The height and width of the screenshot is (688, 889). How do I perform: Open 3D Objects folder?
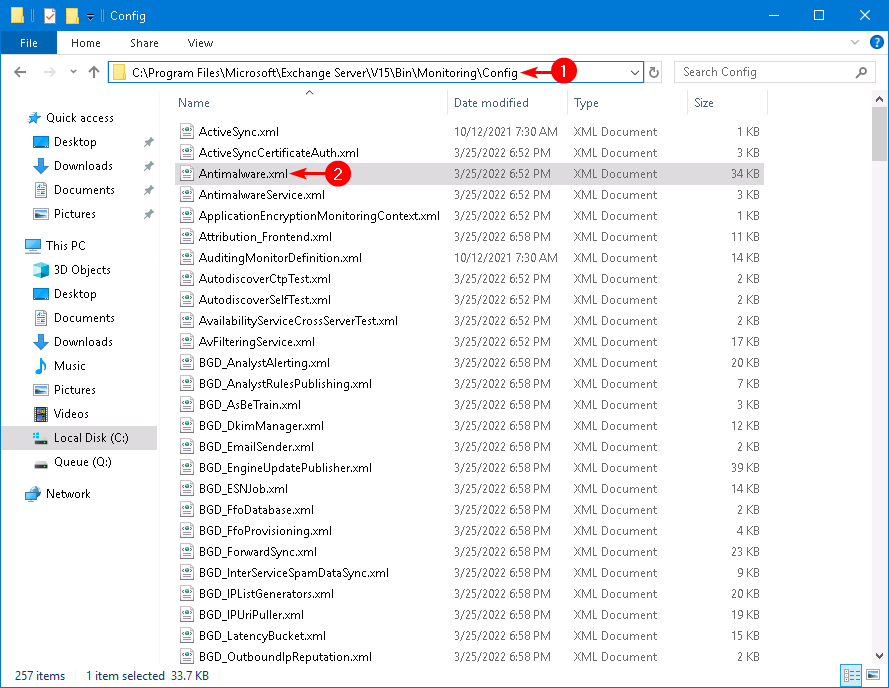[x=82, y=270]
